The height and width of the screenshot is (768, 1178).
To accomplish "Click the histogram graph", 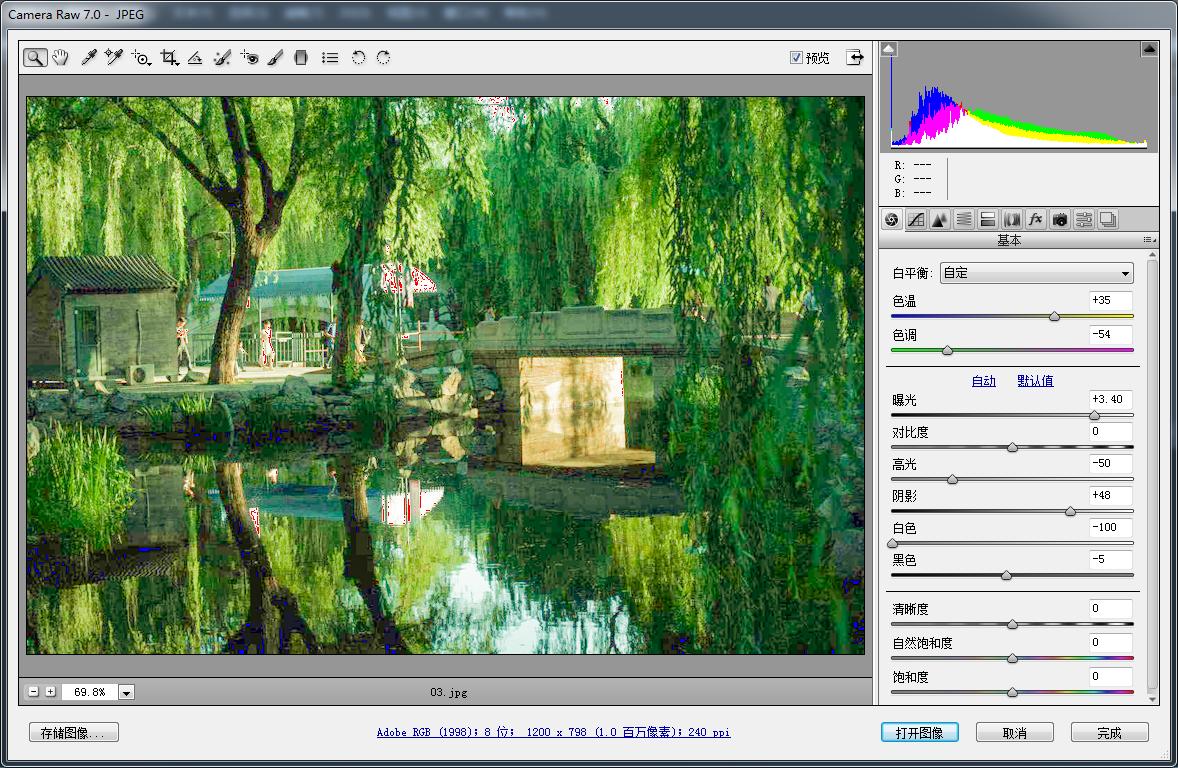I will click(1019, 98).
